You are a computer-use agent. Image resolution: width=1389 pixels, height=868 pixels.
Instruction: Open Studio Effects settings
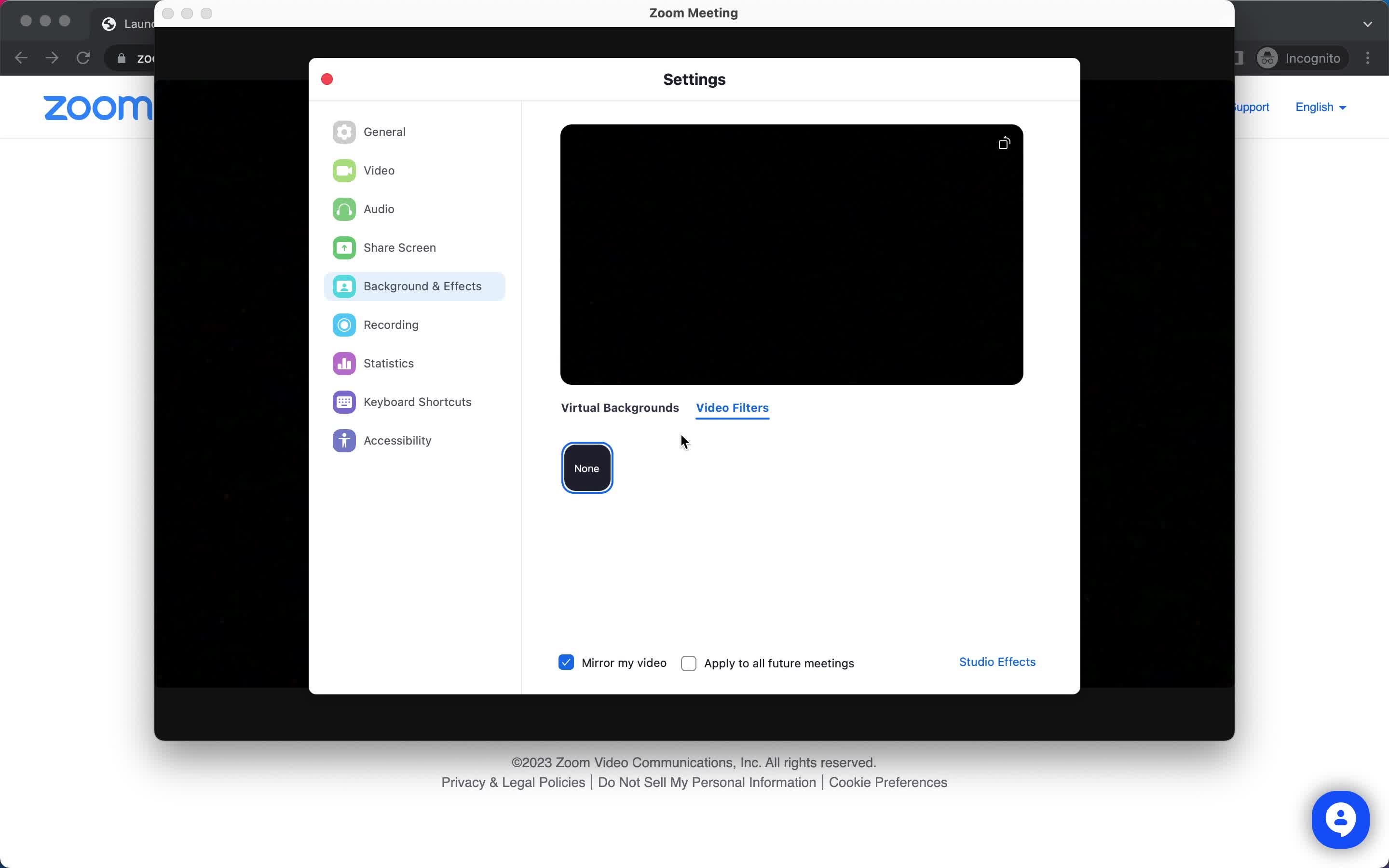pyautogui.click(x=997, y=661)
